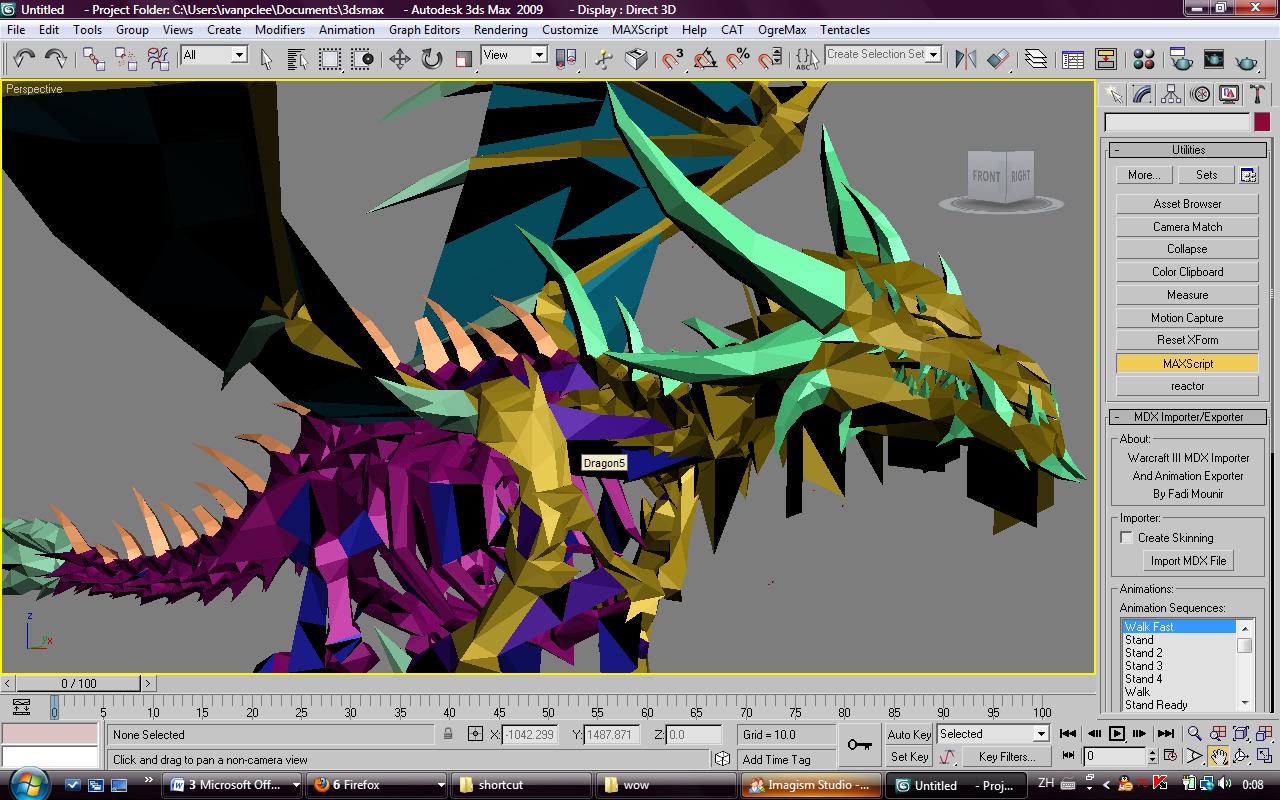This screenshot has height=800, width=1280.
Task: Toggle the 3D Snaps magnet
Action: click(673, 59)
